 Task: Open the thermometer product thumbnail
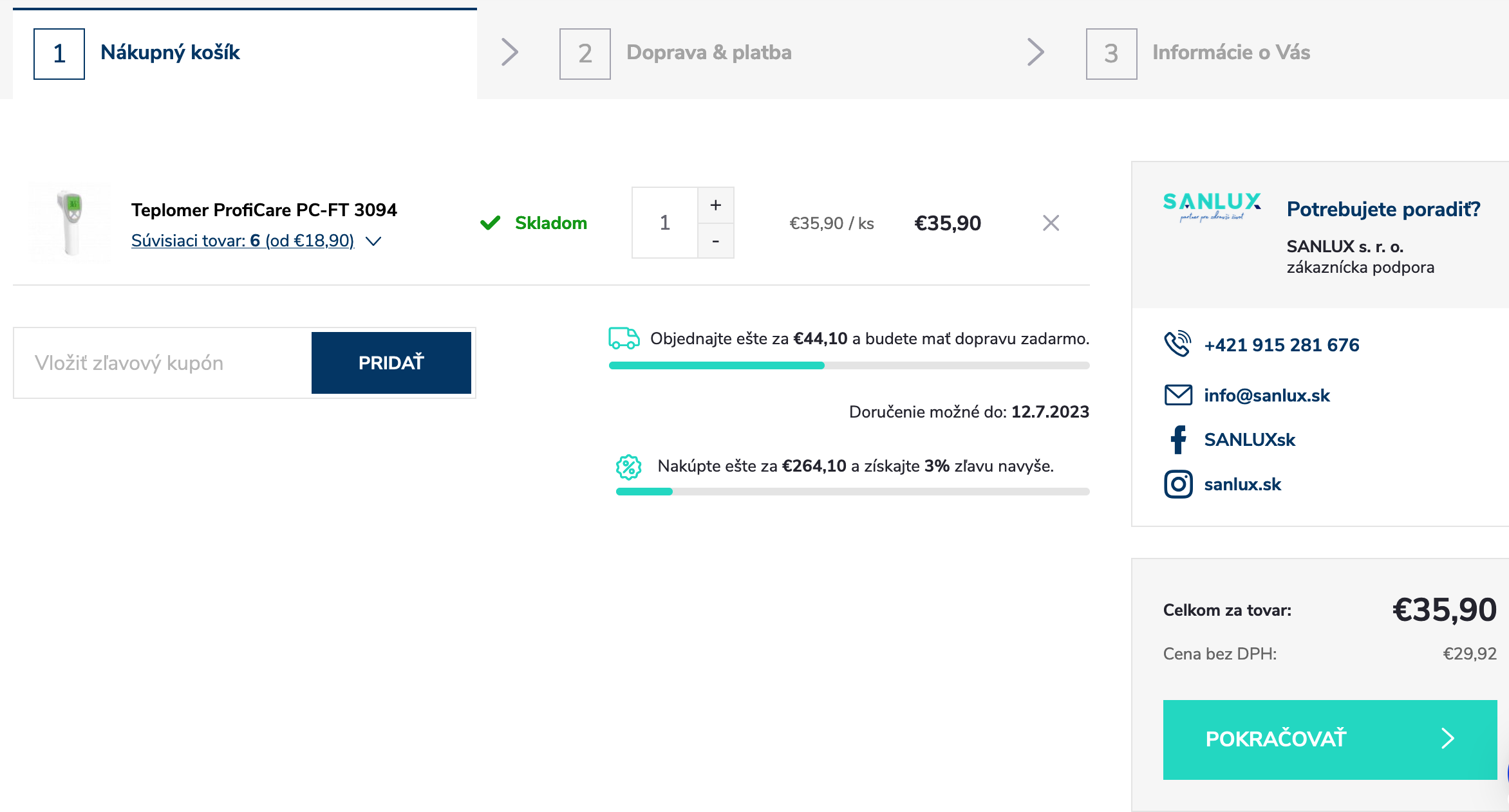coord(70,223)
